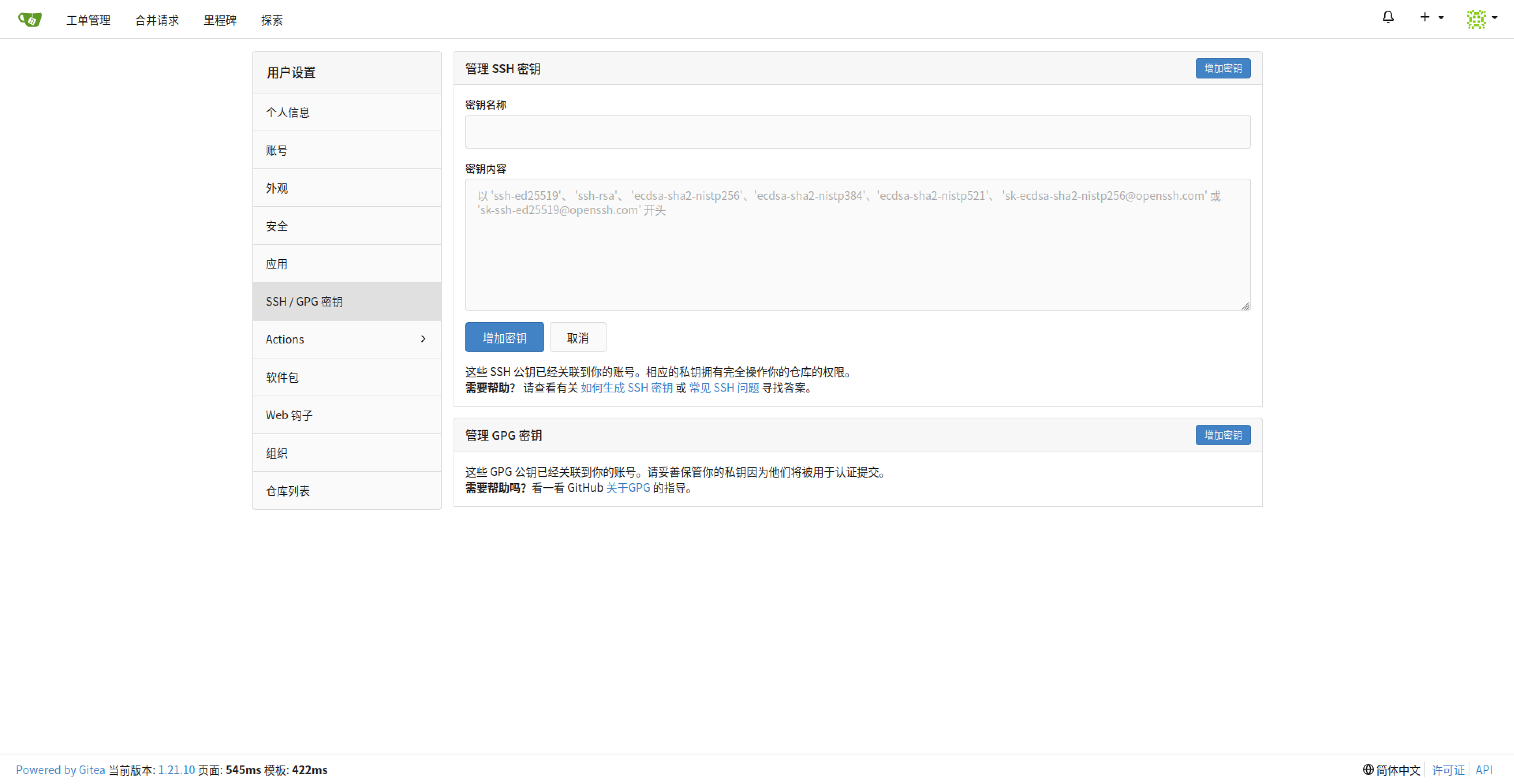Open the 探索 navigation item
Viewport: 1514px width, 784px height.
coord(272,20)
